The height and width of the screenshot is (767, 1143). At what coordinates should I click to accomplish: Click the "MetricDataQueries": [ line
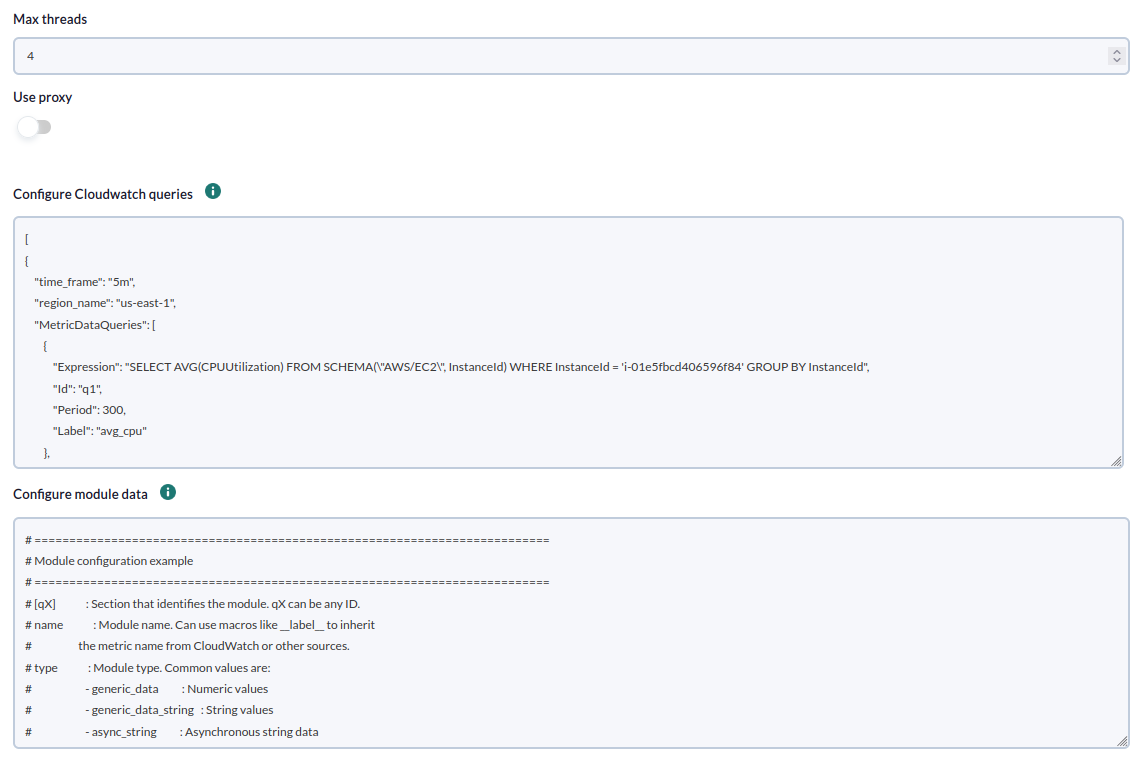pyautogui.click(x=95, y=325)
